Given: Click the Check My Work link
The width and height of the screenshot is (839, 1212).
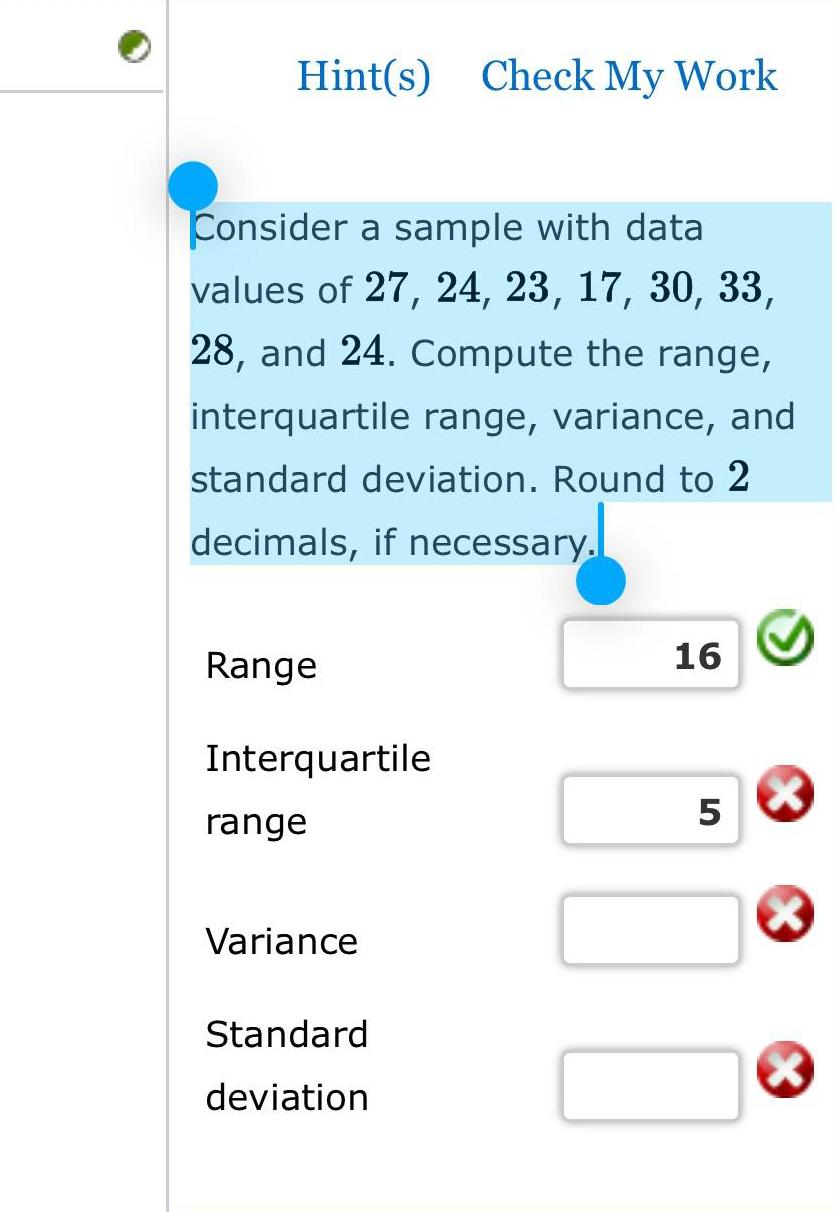Looking at the screenshot, I should 630,76.
